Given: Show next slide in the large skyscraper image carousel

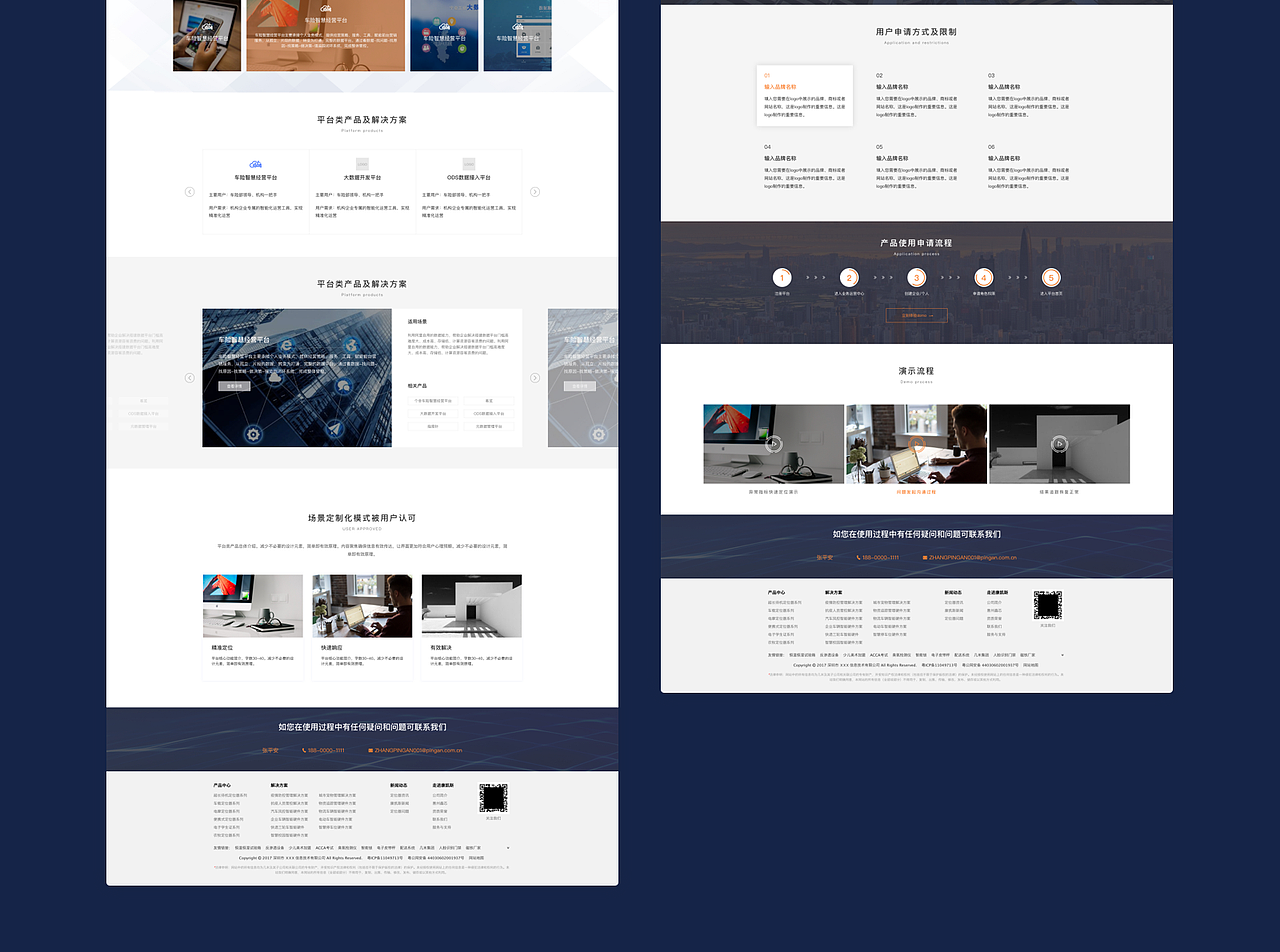Looking at the screenshot, I should point(535,378).
